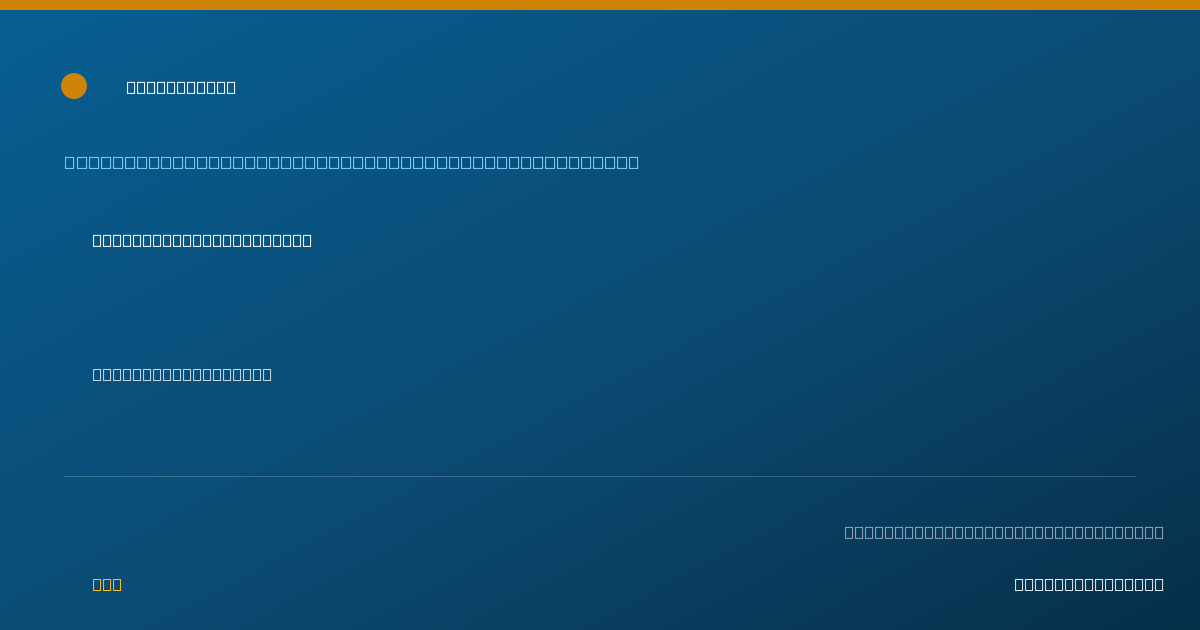Click the first box of light-blue subtitle
The image size is (1200, 630).
[70, 162]
